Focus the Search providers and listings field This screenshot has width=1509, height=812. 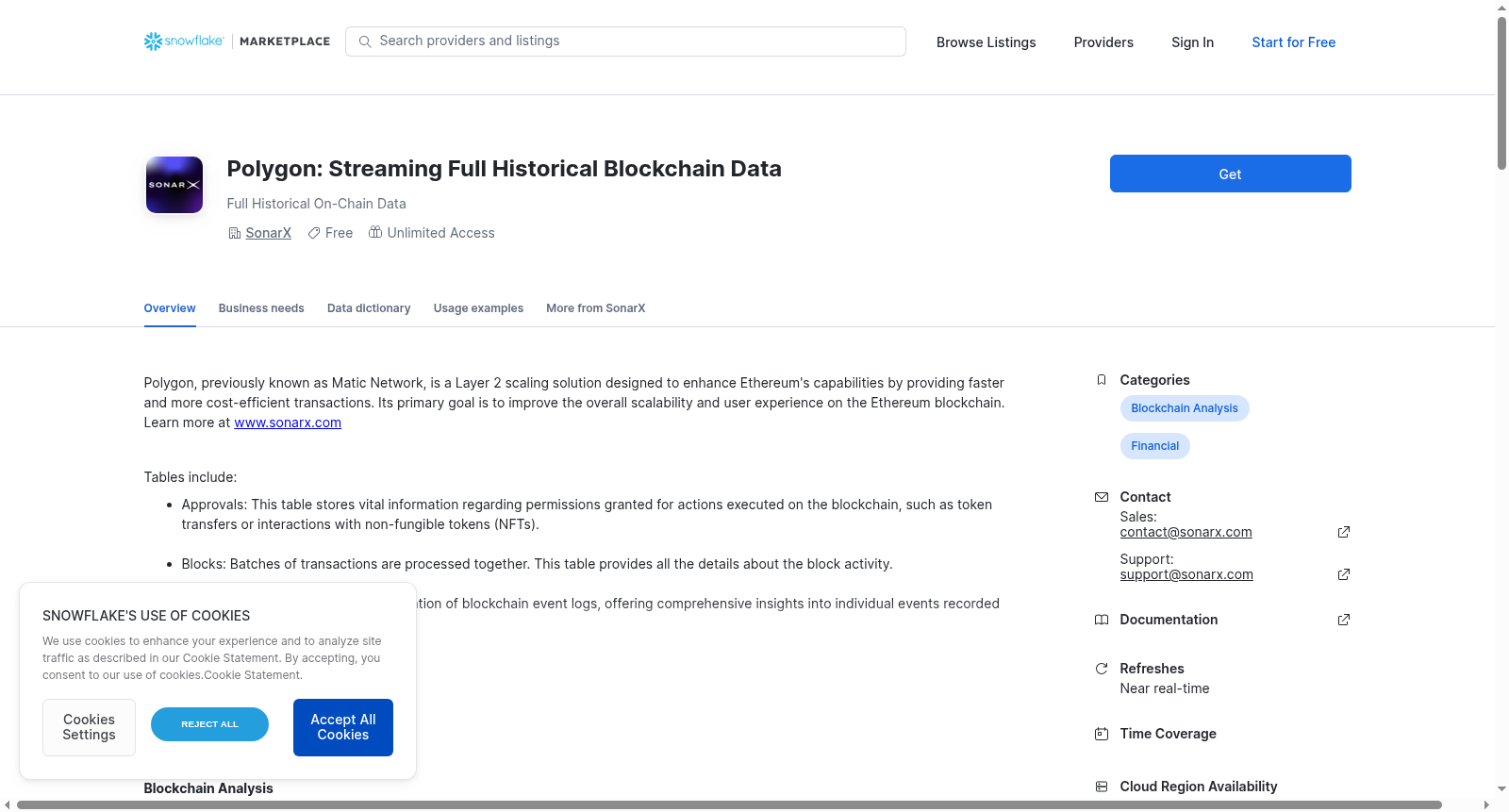pos(625,41)
